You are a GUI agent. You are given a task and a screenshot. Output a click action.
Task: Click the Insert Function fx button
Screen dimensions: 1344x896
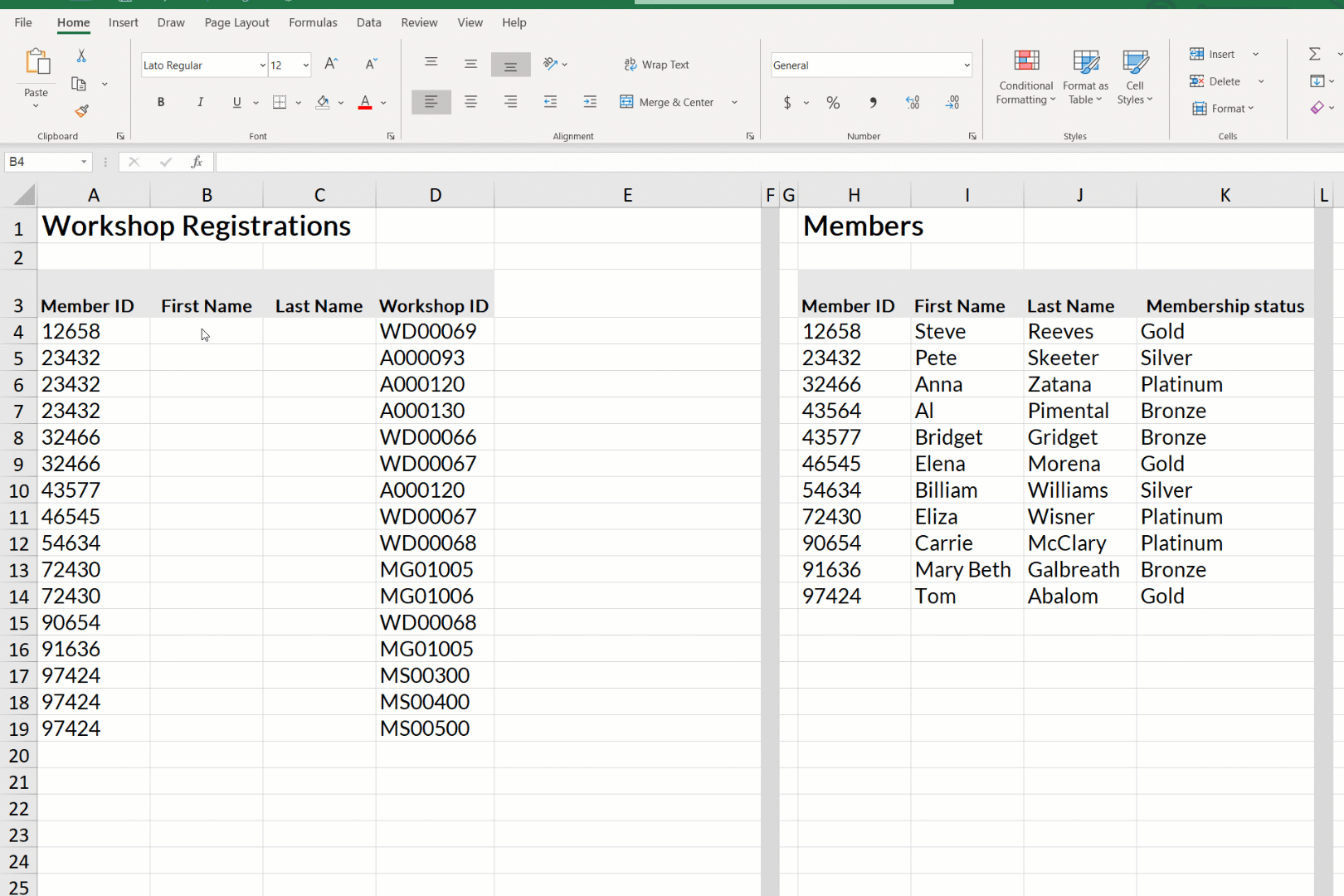(x=197, y=162)
